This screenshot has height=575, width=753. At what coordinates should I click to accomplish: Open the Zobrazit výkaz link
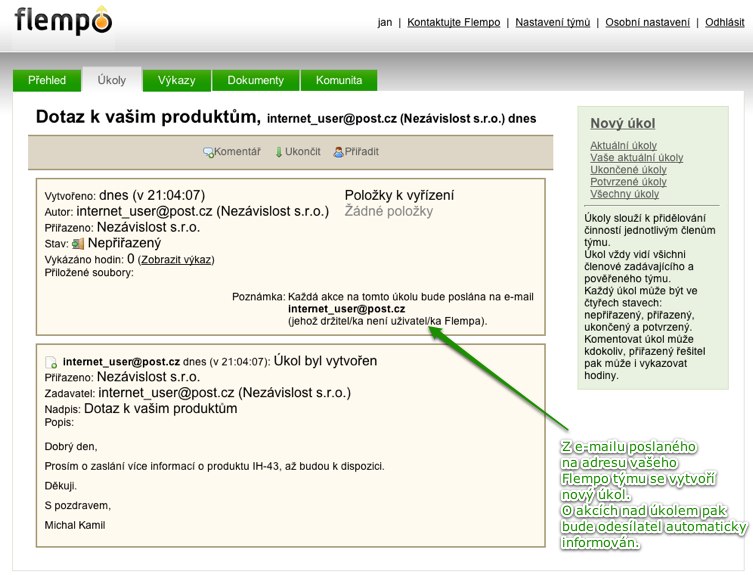point(176,260)
